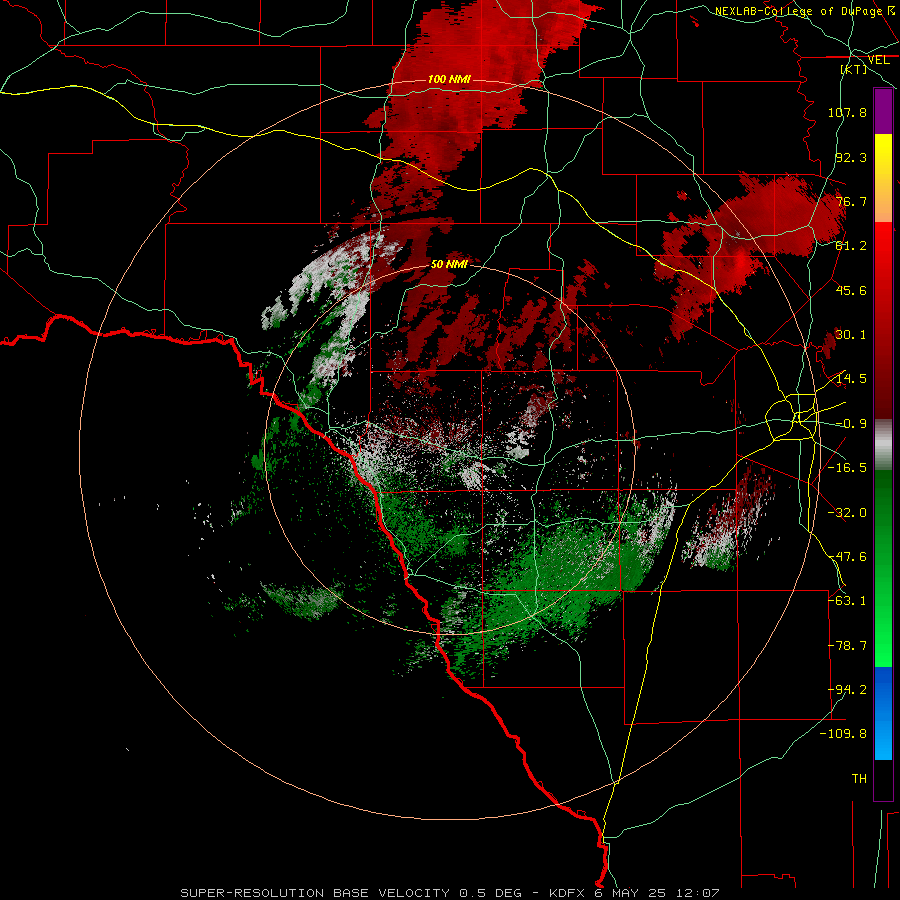The height and width of the screenshot is (900, 900).
Task: Click the 50 NMI range ring label
Action: click(x=449, y=264)
